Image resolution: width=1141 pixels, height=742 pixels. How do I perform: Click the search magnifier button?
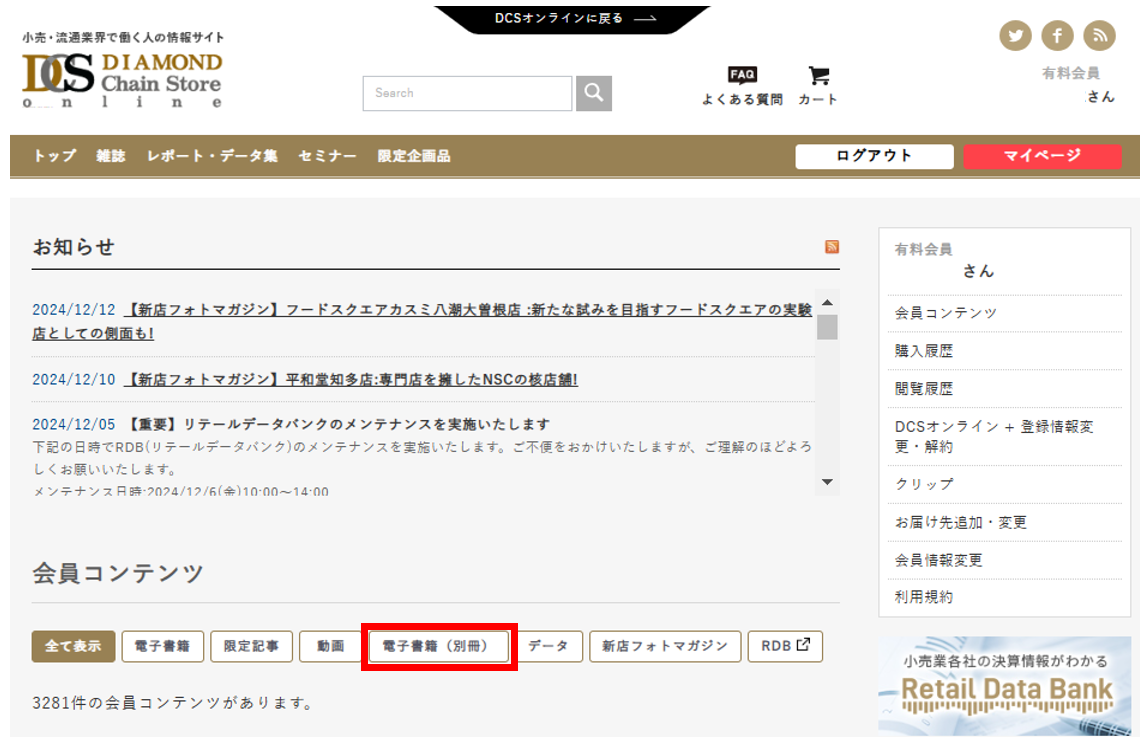coord(594,93)
